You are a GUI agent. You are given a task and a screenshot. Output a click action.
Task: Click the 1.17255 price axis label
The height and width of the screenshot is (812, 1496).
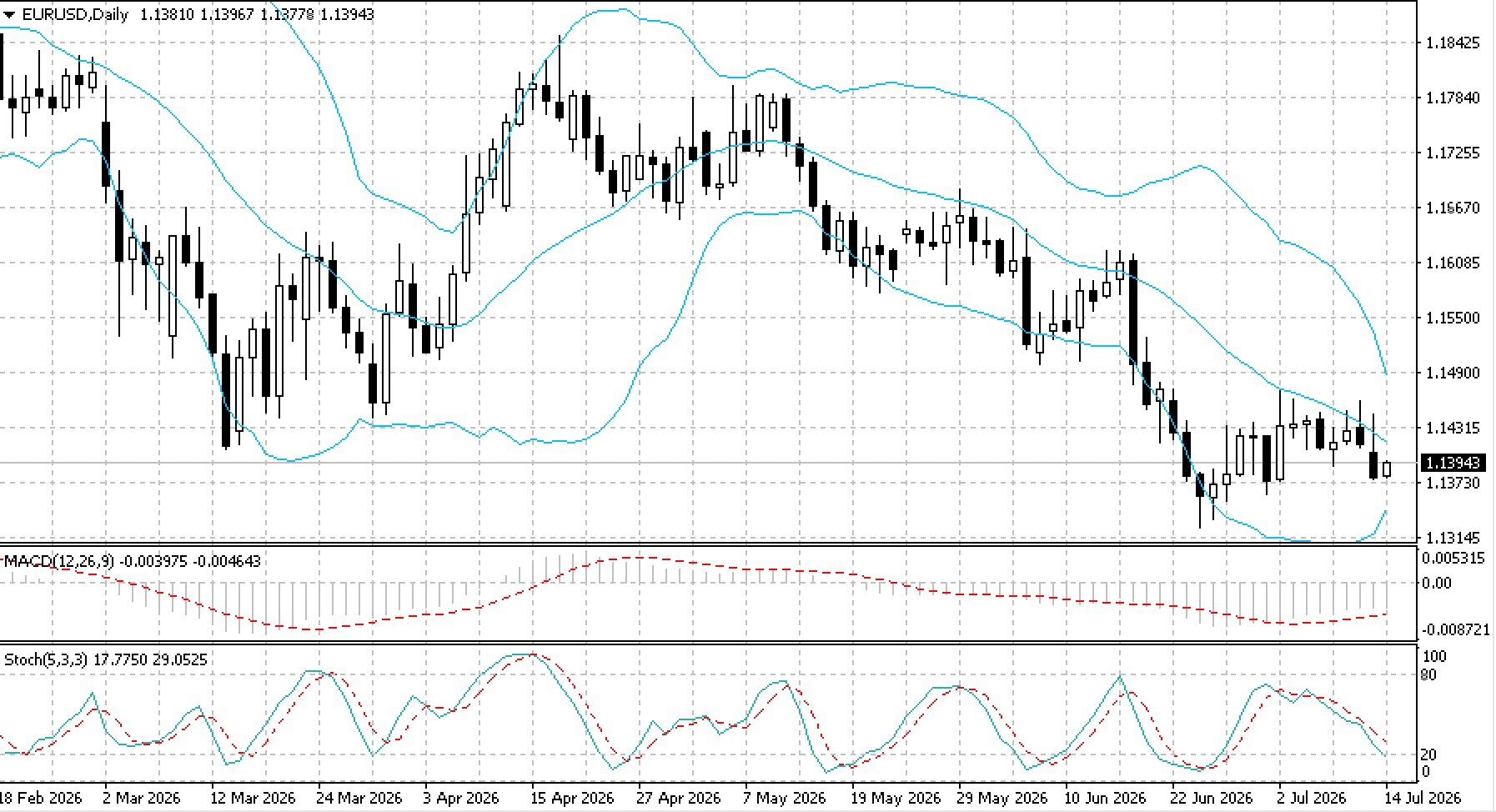[1453, 153]
